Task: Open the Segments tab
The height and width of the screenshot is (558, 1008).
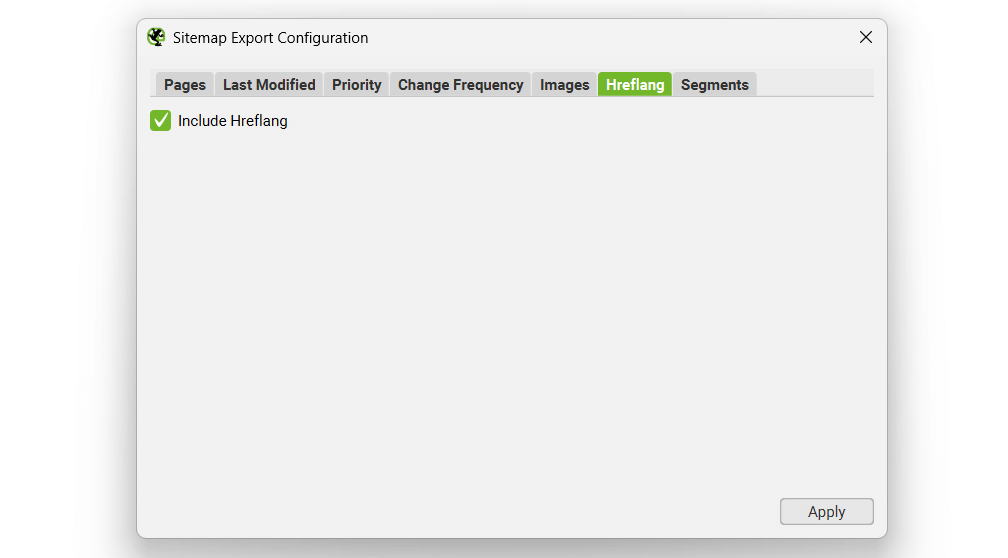Action: [715, 85]
